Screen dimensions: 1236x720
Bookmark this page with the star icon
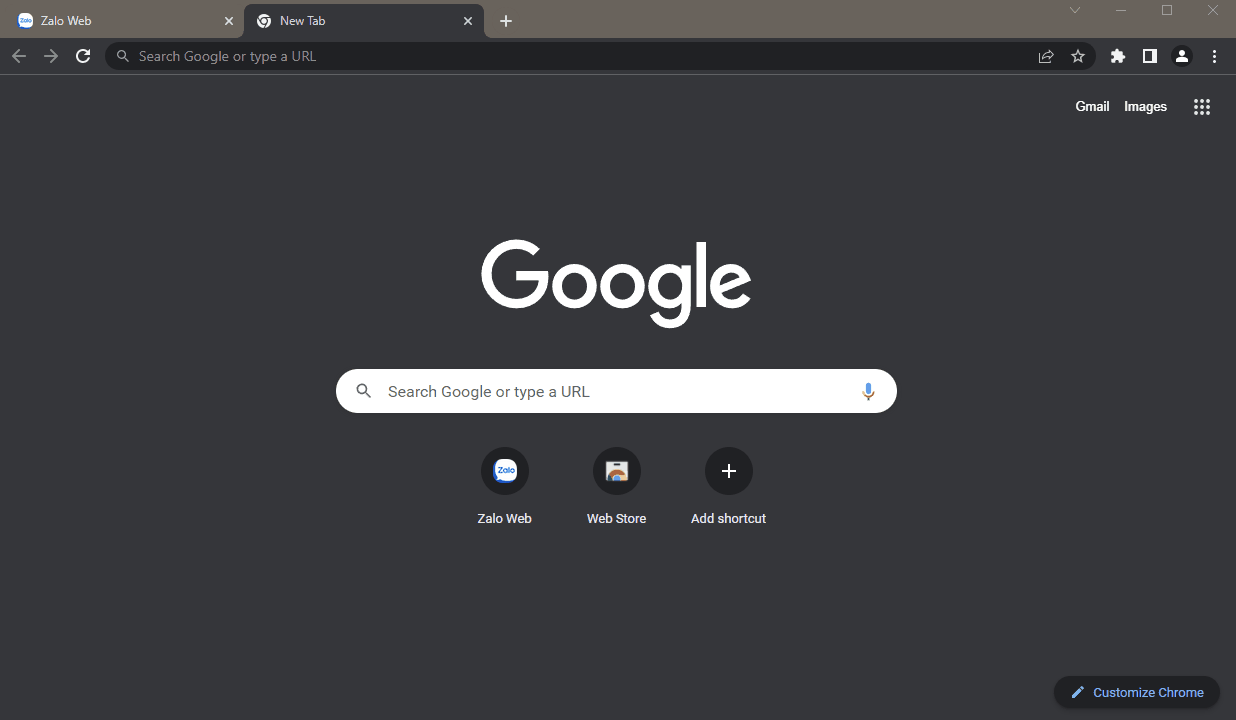click(1078, 56)
